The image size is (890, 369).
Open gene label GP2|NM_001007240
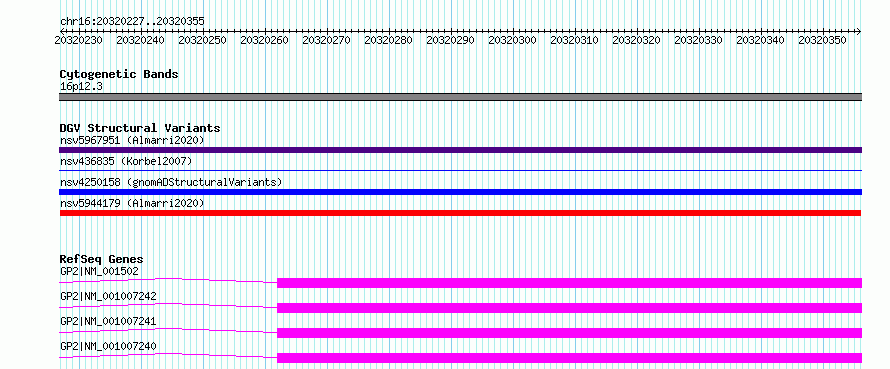click(x=108, y=346)
